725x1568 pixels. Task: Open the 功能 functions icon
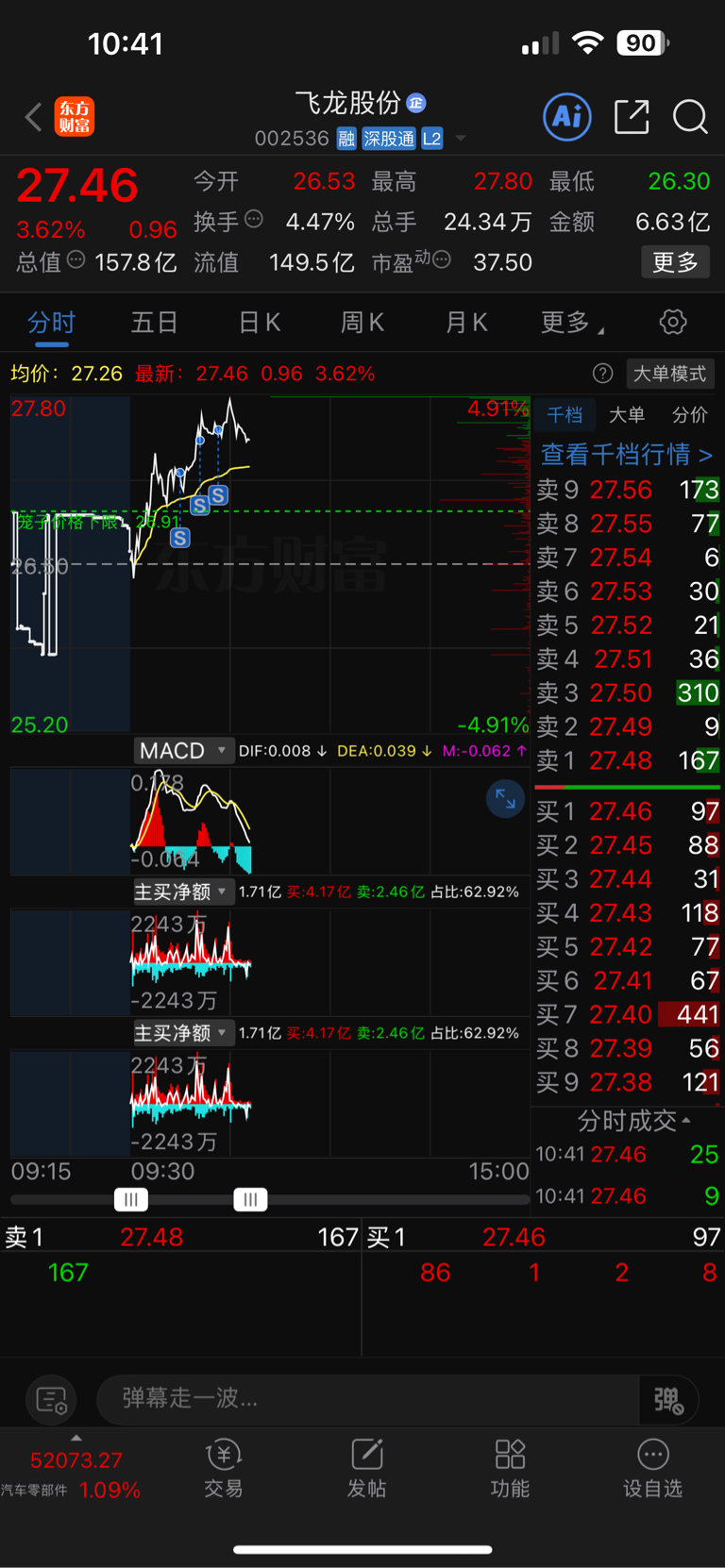510,1468
